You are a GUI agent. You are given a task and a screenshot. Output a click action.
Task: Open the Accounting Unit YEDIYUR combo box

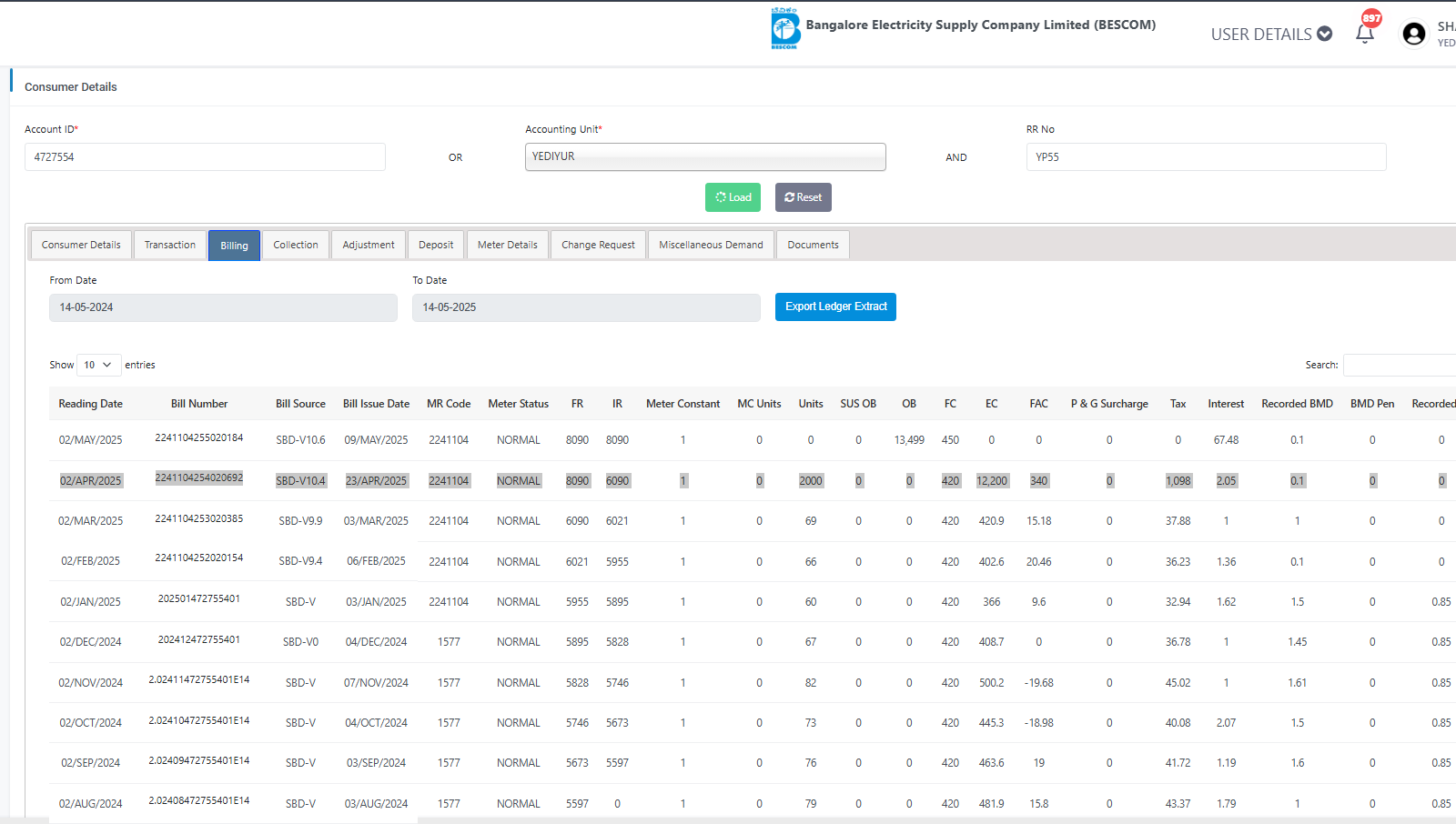point(705,156)
